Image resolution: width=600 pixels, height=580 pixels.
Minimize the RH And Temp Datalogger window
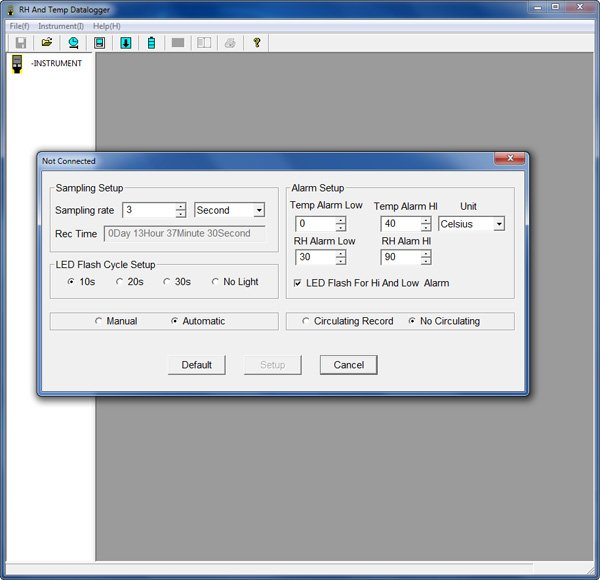pyautogui.click(x=538, y=7)
